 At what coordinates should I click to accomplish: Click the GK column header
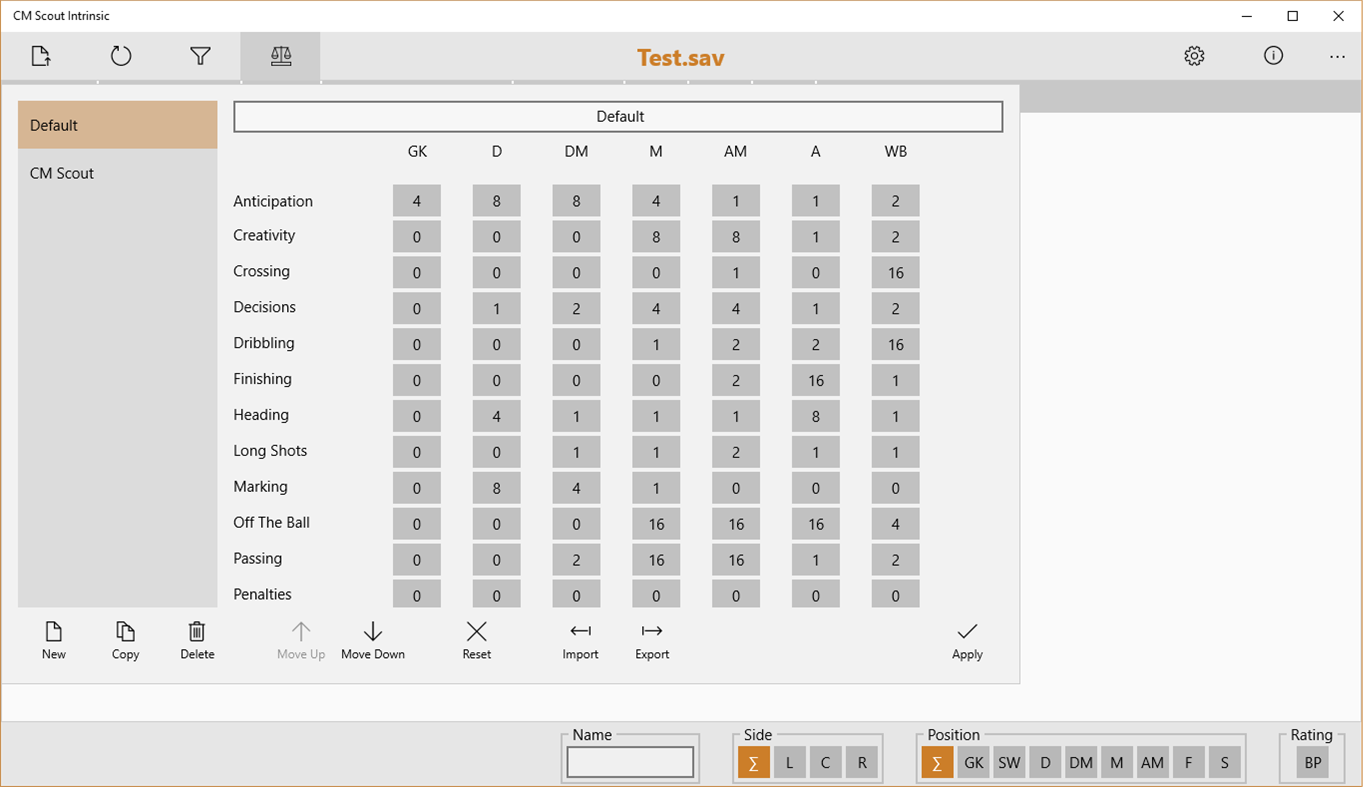pos(417,152)
